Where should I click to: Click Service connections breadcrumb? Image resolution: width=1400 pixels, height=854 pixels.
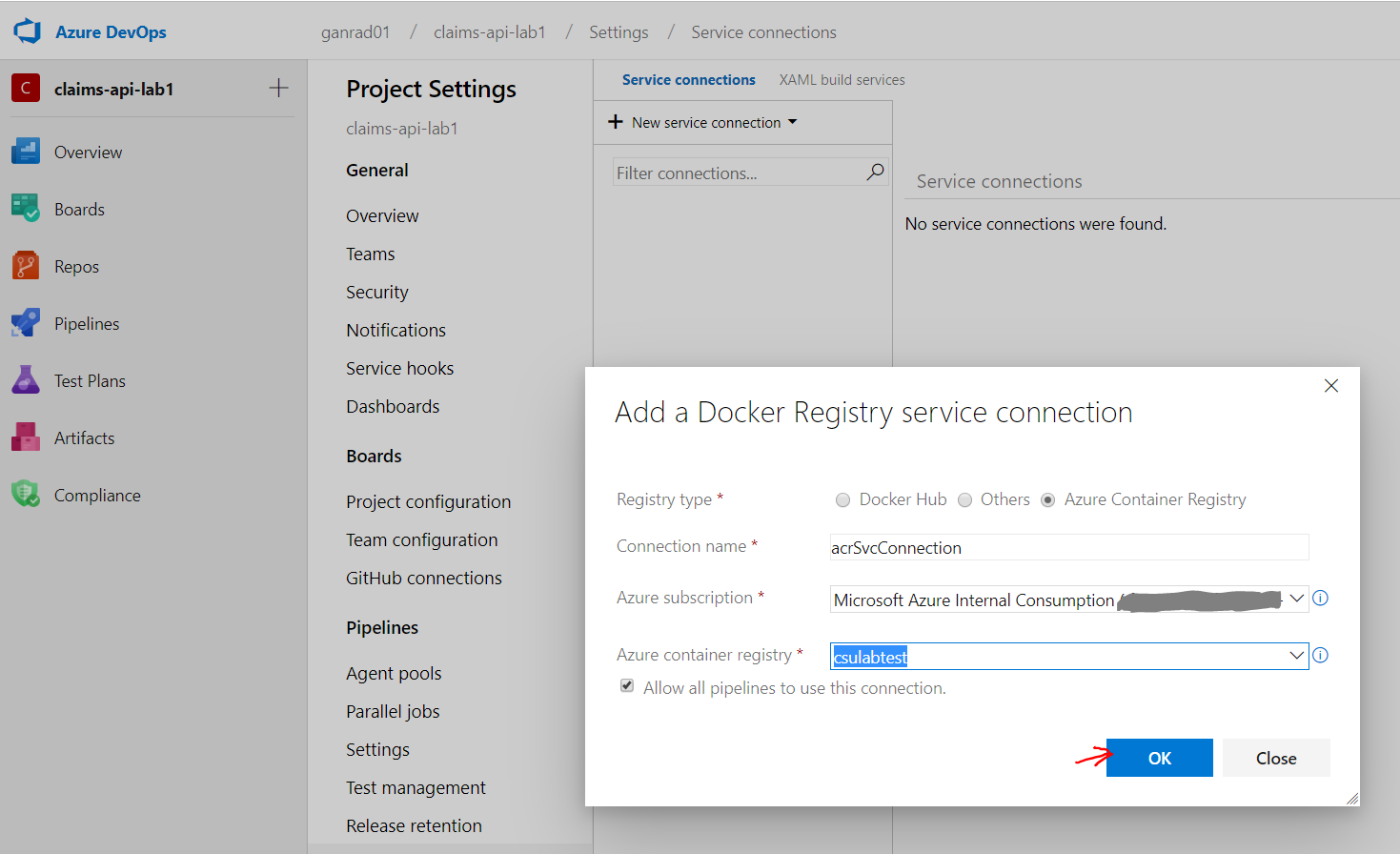(x=763, y=32)
